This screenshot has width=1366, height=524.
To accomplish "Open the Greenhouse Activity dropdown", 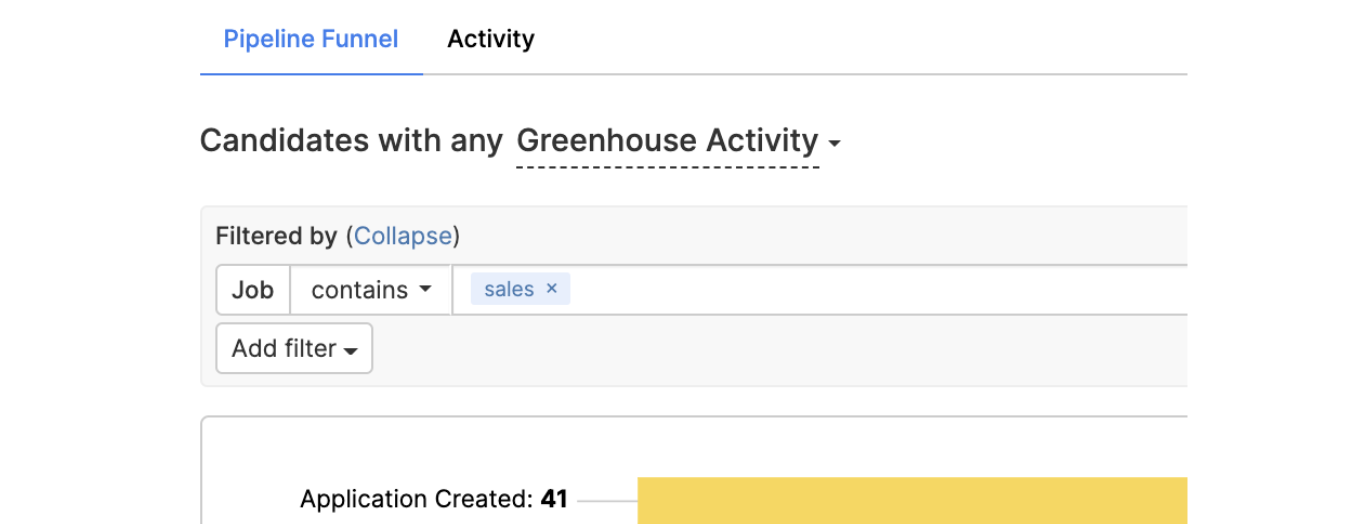I will pyautogui.click(x=678, y=141).
